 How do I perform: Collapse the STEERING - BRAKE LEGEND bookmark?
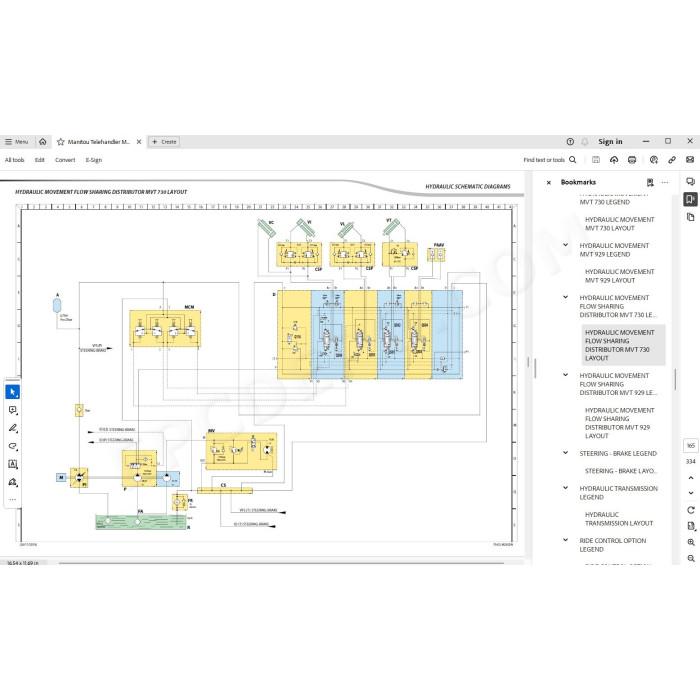(x=565, y=453)
